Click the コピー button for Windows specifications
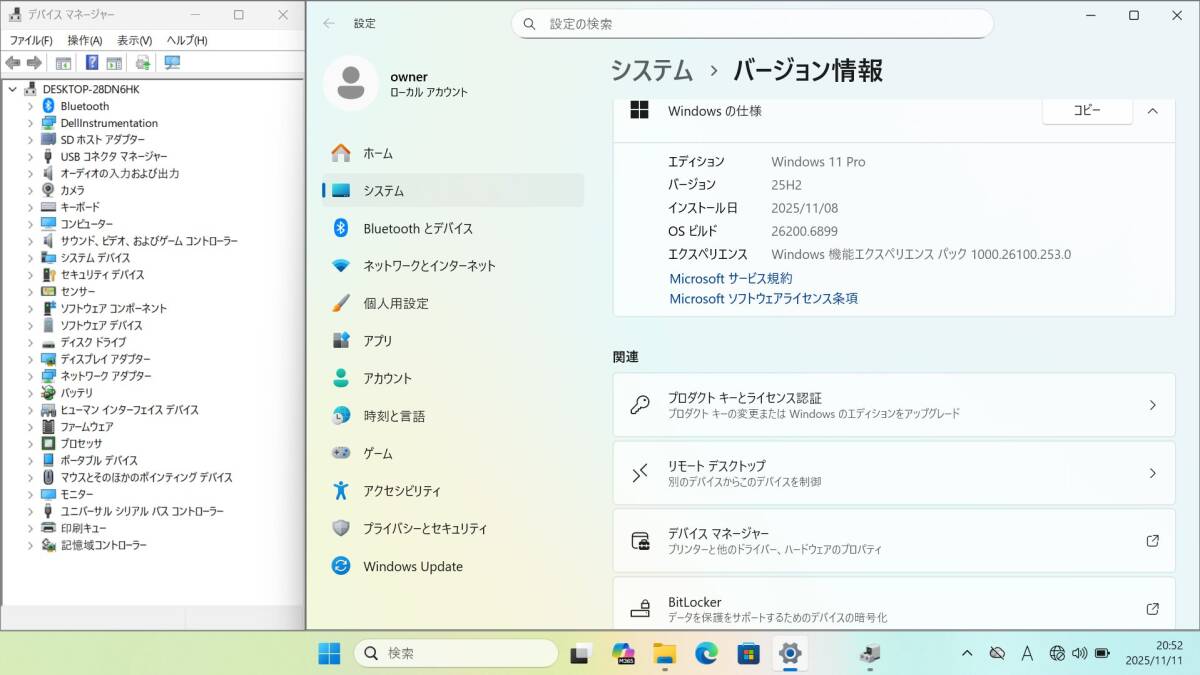Viewport: 1200px width, 675px height. 1086,111
